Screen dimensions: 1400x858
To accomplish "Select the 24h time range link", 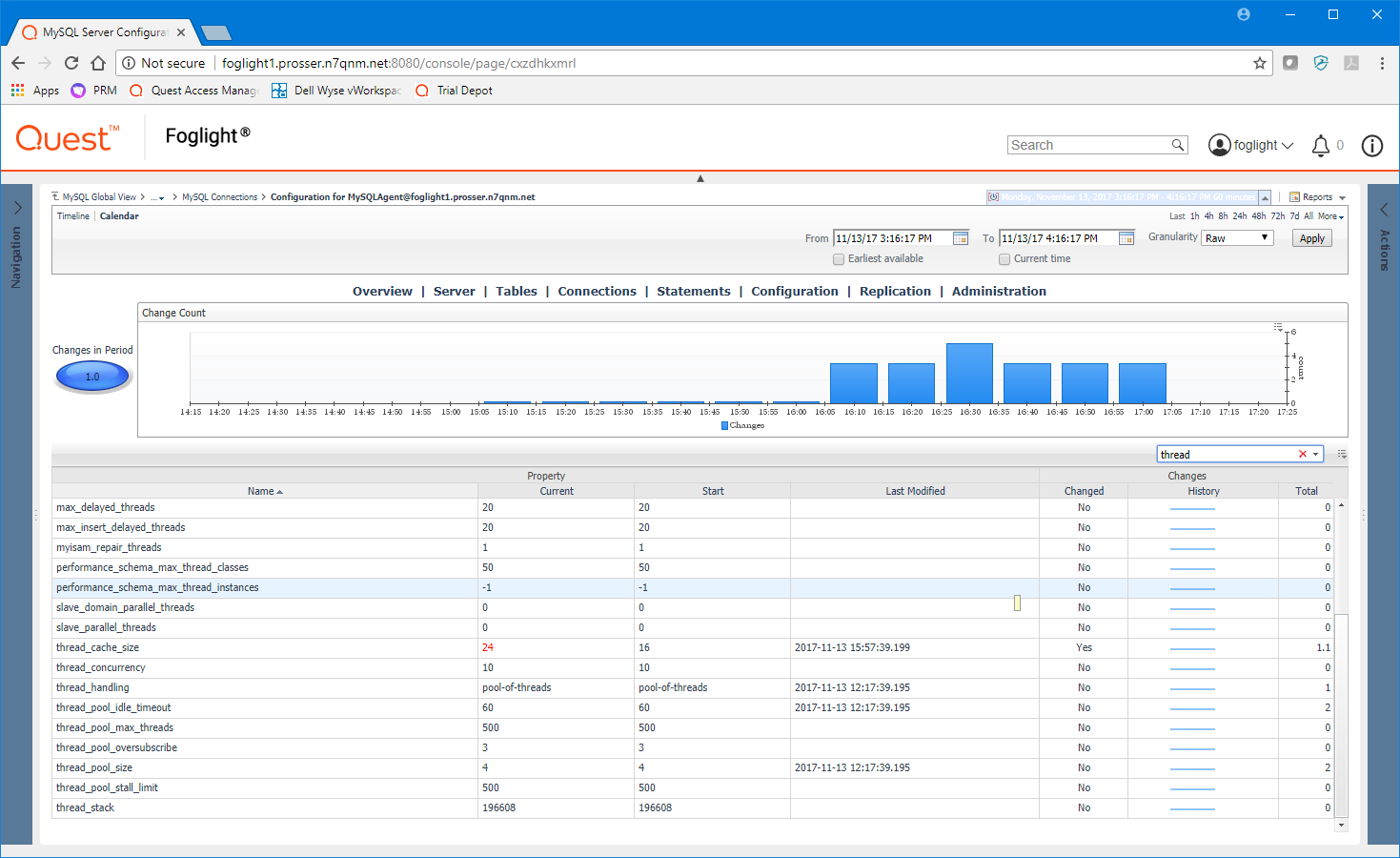I will click(1239, 216).
